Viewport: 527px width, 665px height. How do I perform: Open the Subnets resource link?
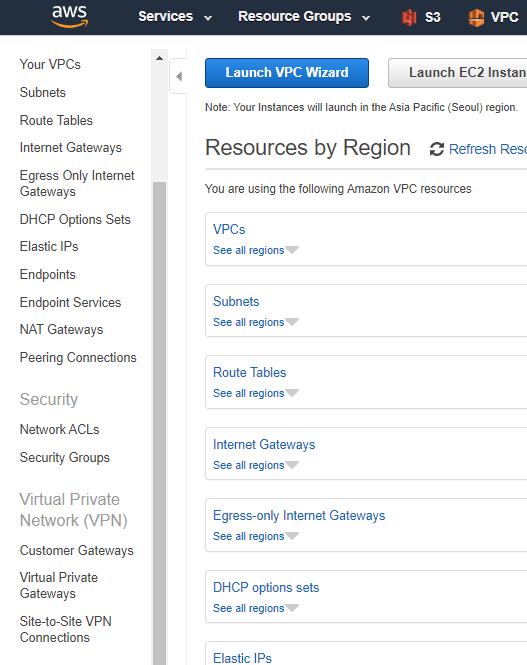click(x=236, y=302)
